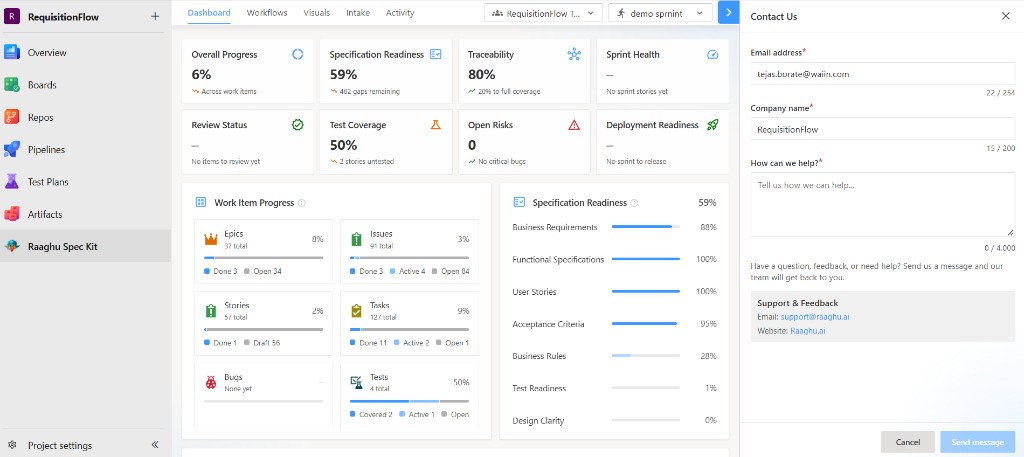Switch to the Workflows tab
1024x457 pixels.
point(267,13)
